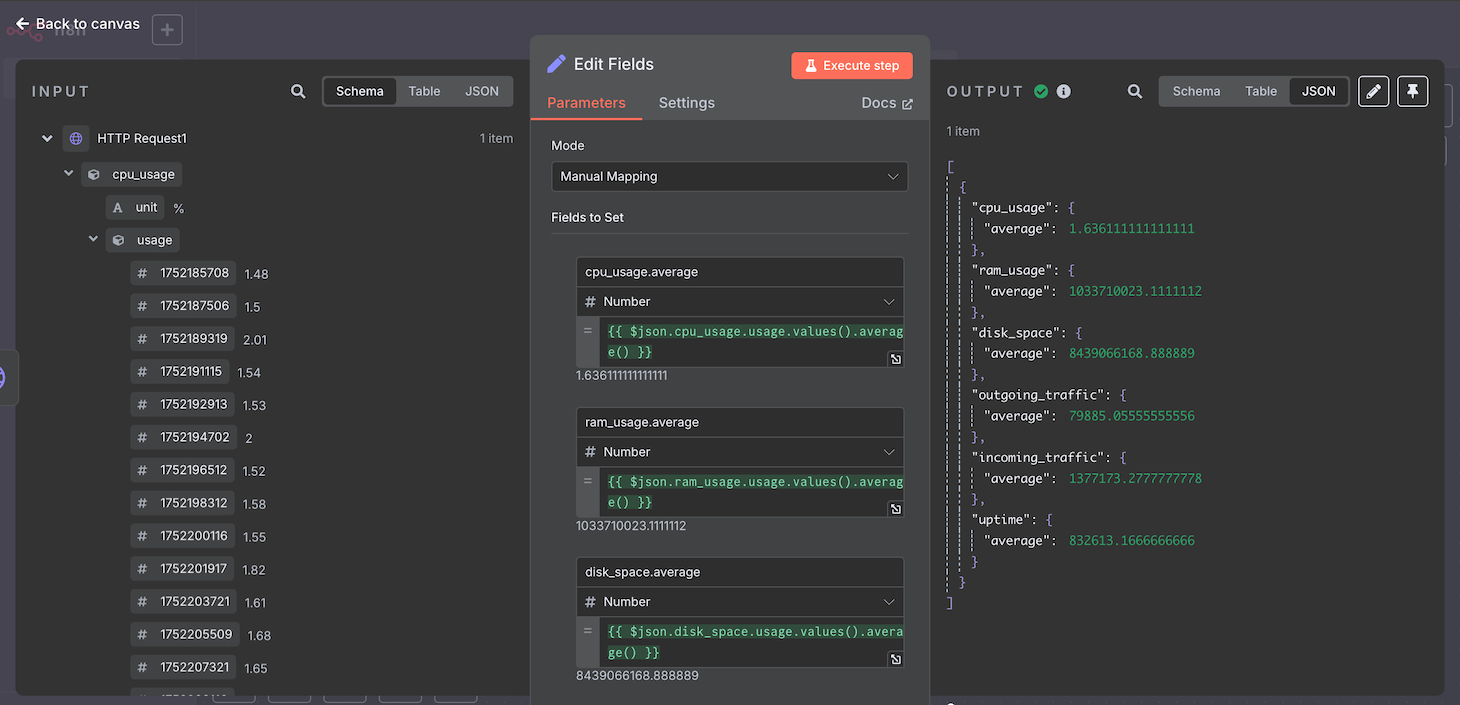Collapse the HTTP Request1 tree node
This screenshot has width=1460, height=705.
[x=47, y=139]
